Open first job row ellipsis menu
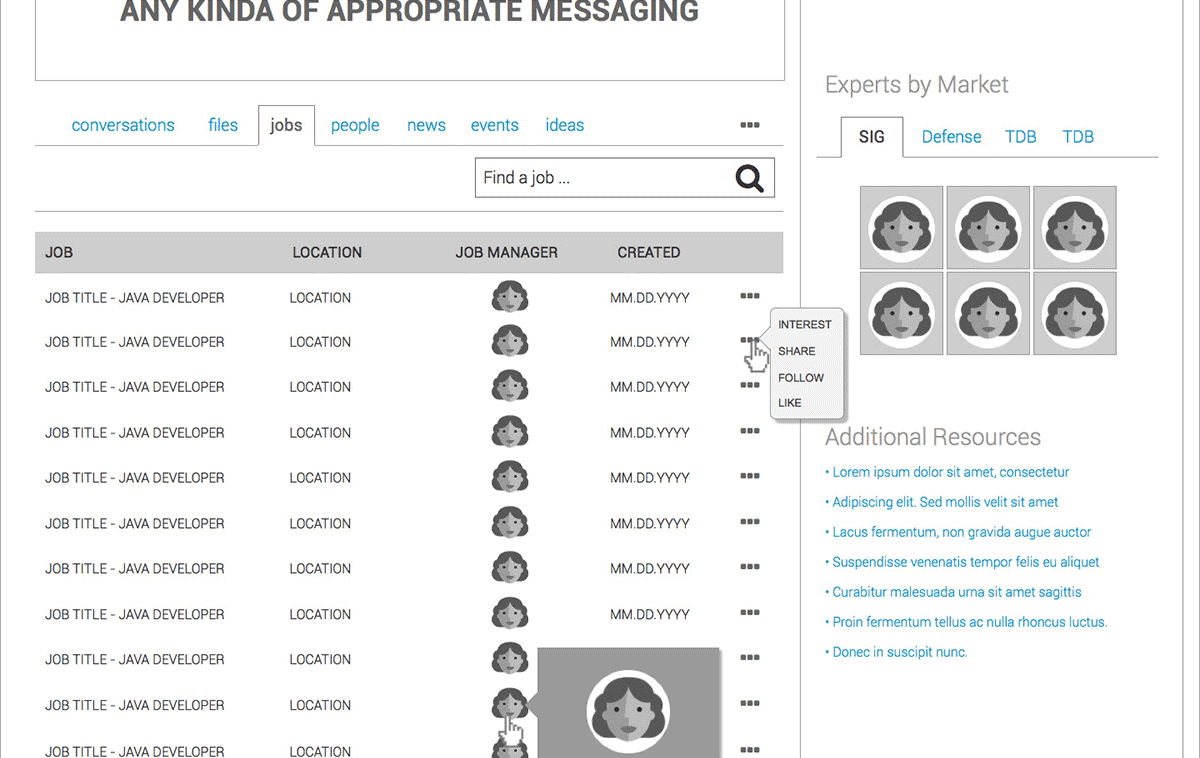Screen dimensions: 1200x758 [749, 297]
